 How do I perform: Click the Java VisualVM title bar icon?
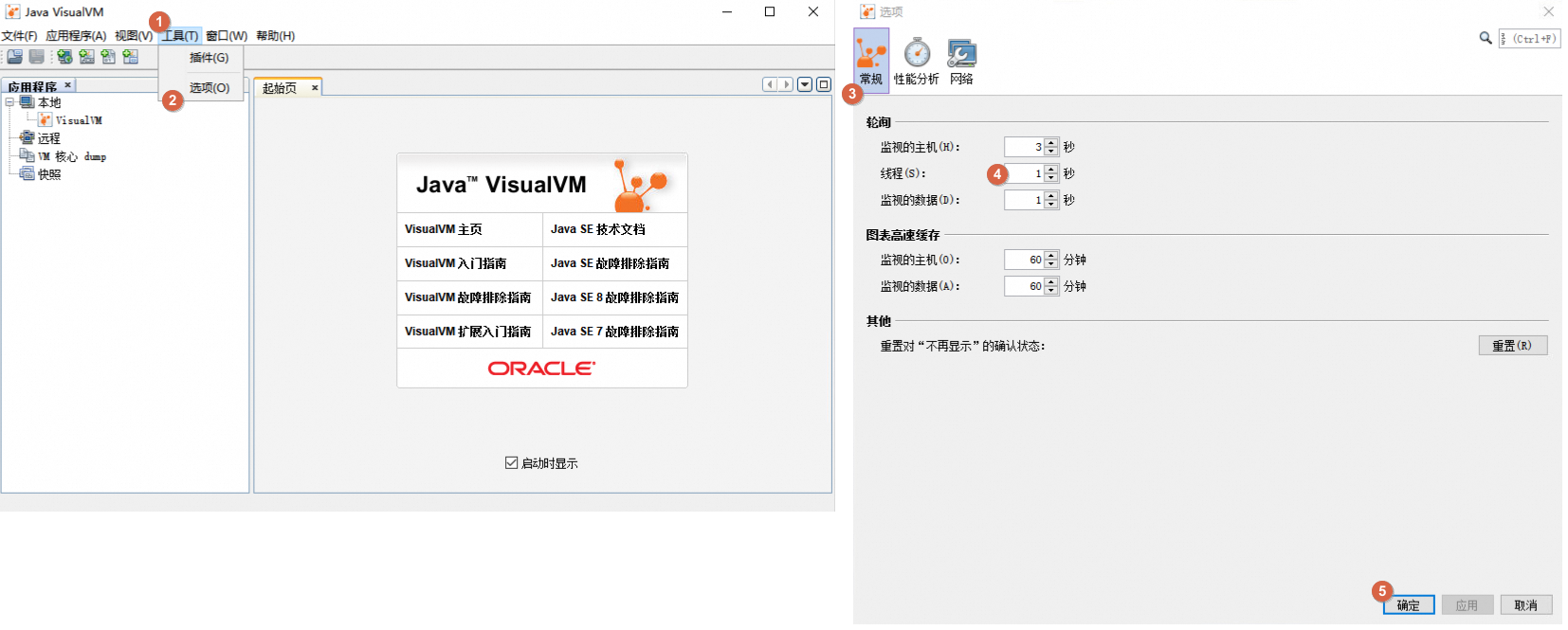click(x=12, y=11)
